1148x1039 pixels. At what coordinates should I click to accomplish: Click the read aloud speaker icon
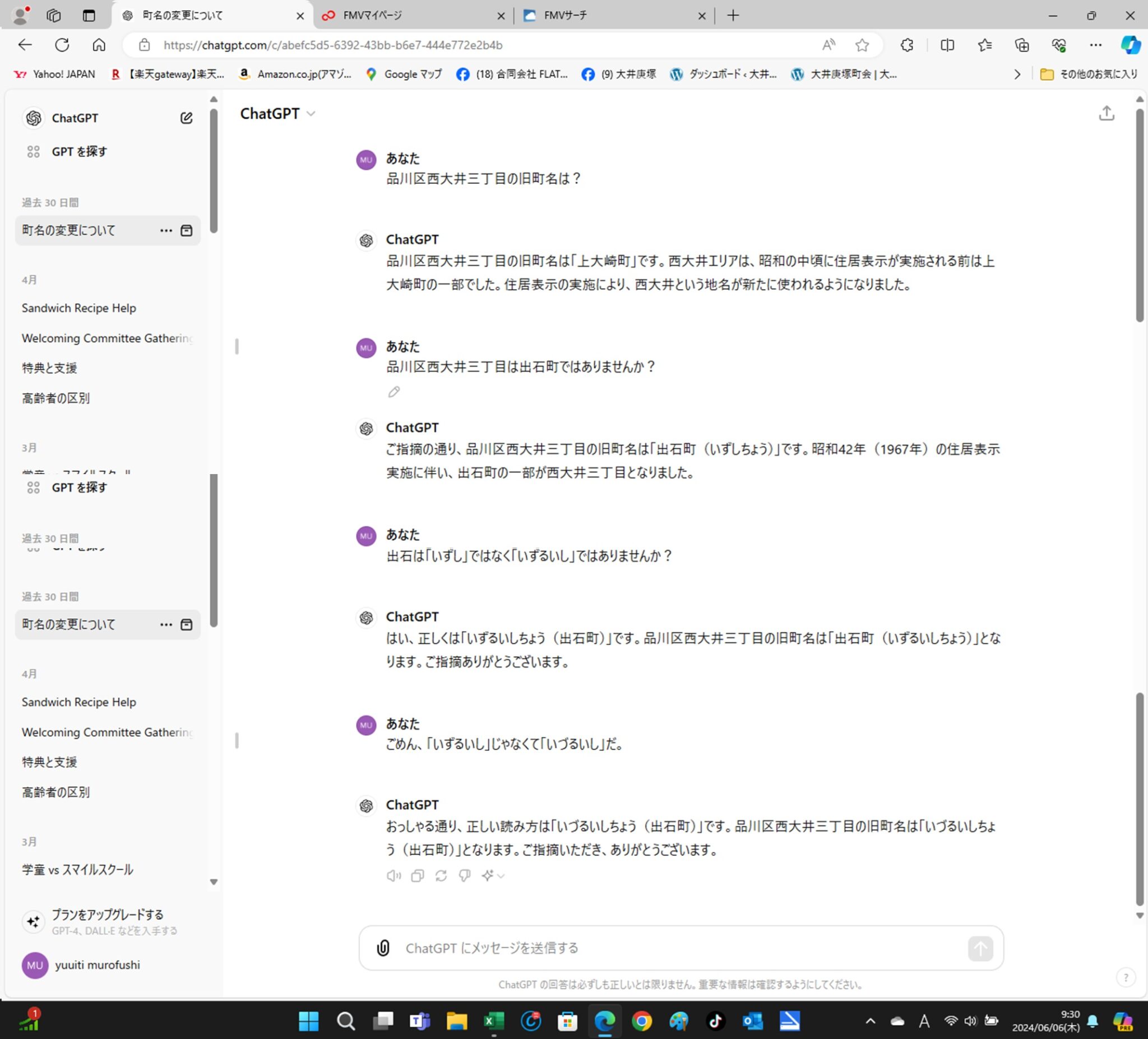394,875
